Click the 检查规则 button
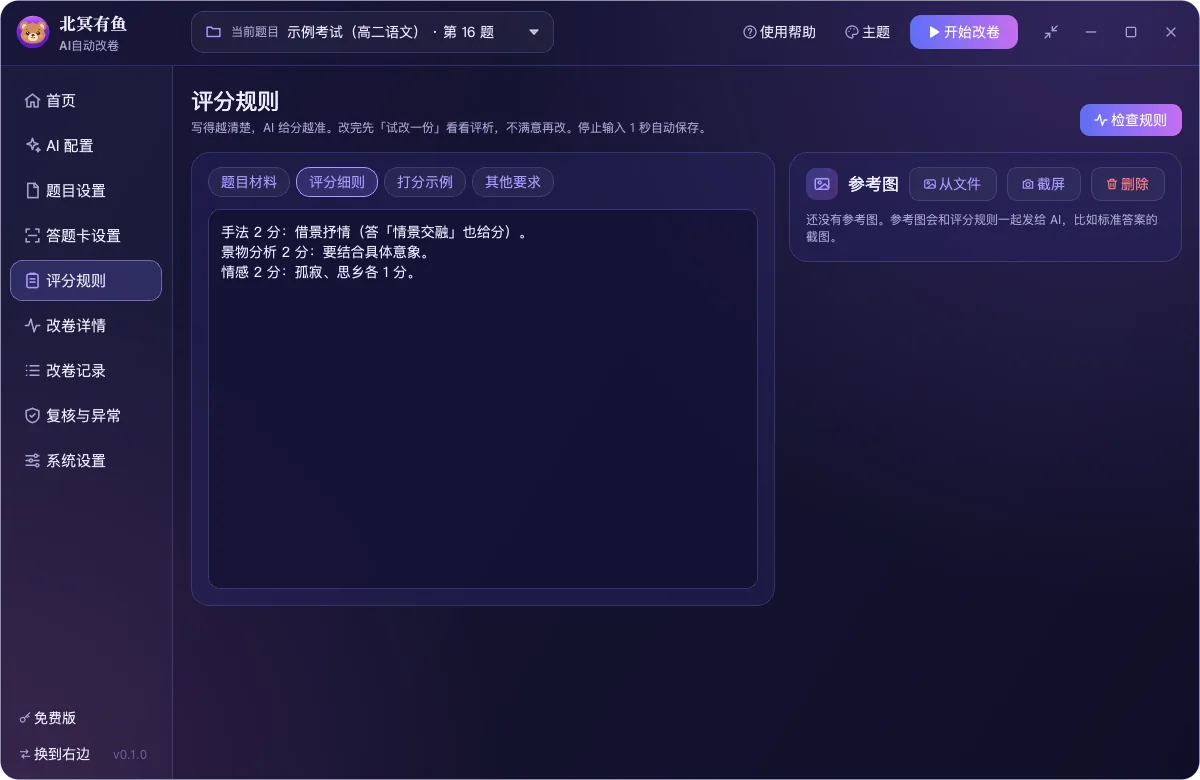 click(1131, 120)
